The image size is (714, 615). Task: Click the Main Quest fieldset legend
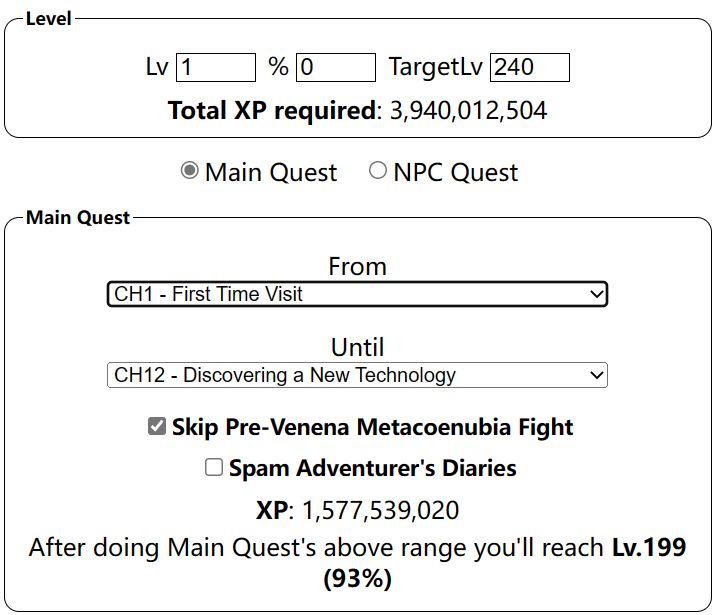point(77,217)
